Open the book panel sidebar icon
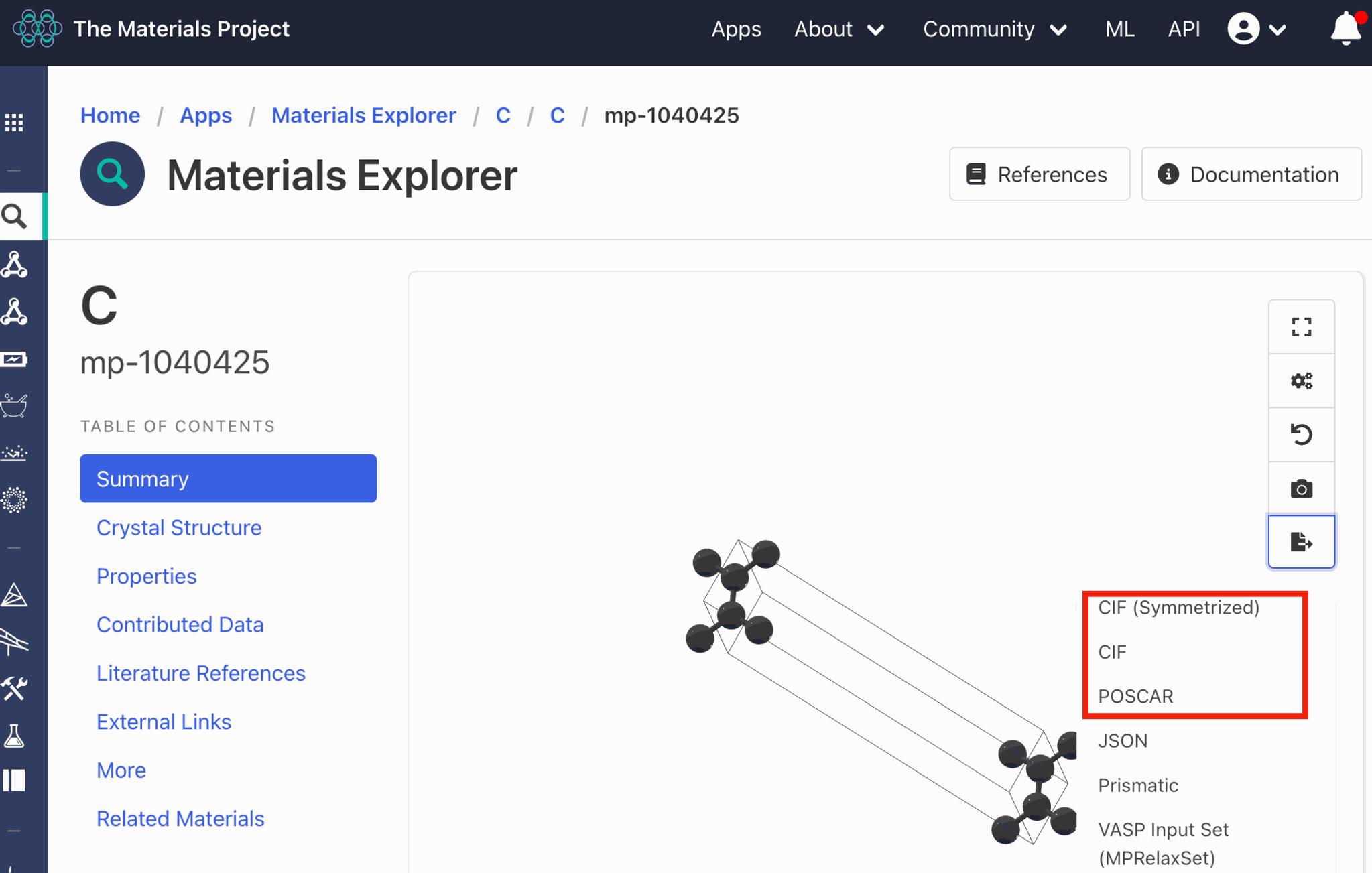Image resolution: width=1372 pixels, height=873 pixels. 14,781
